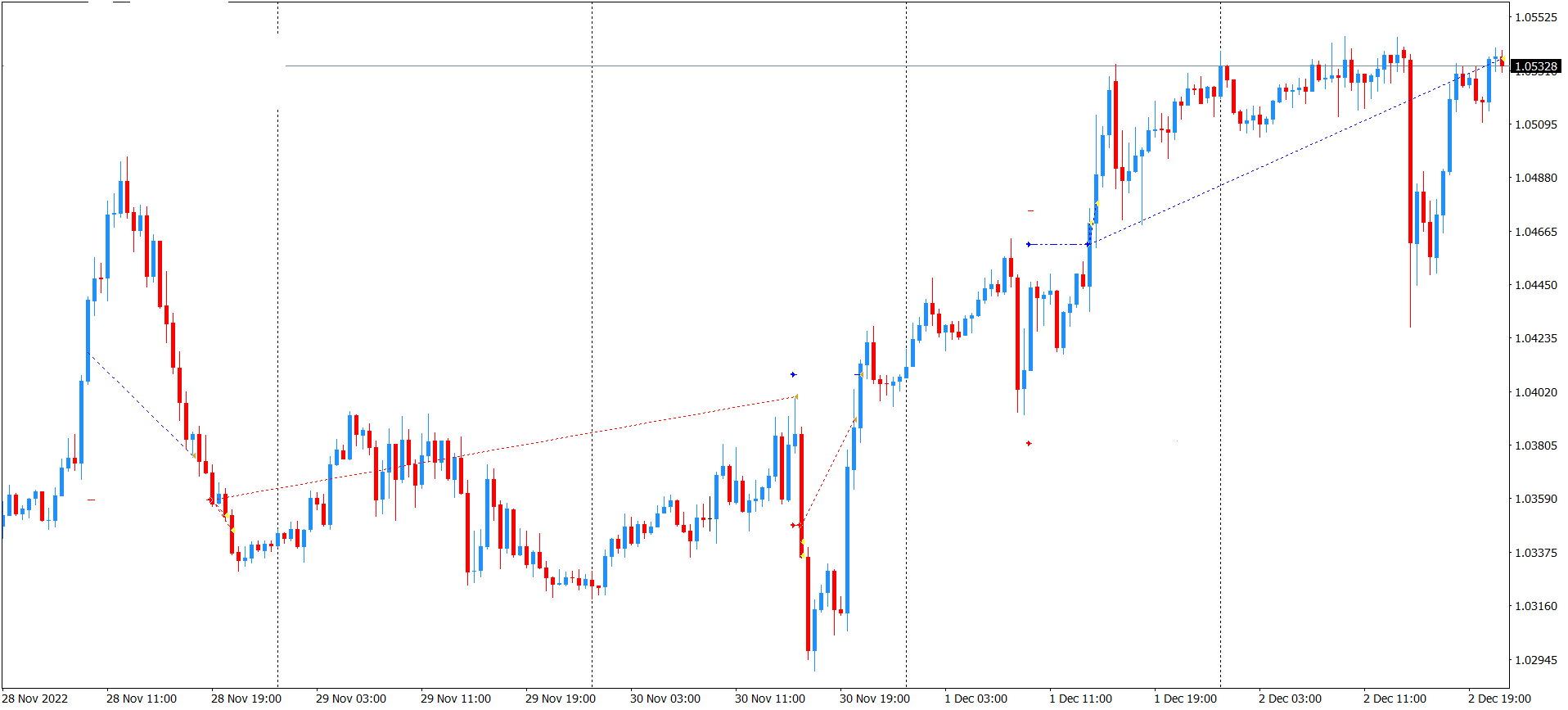Click time axis label 29 Nov 19:00
Image resolution: width=1568 pixels, height=710 pixels.
(x=561, y=699)
